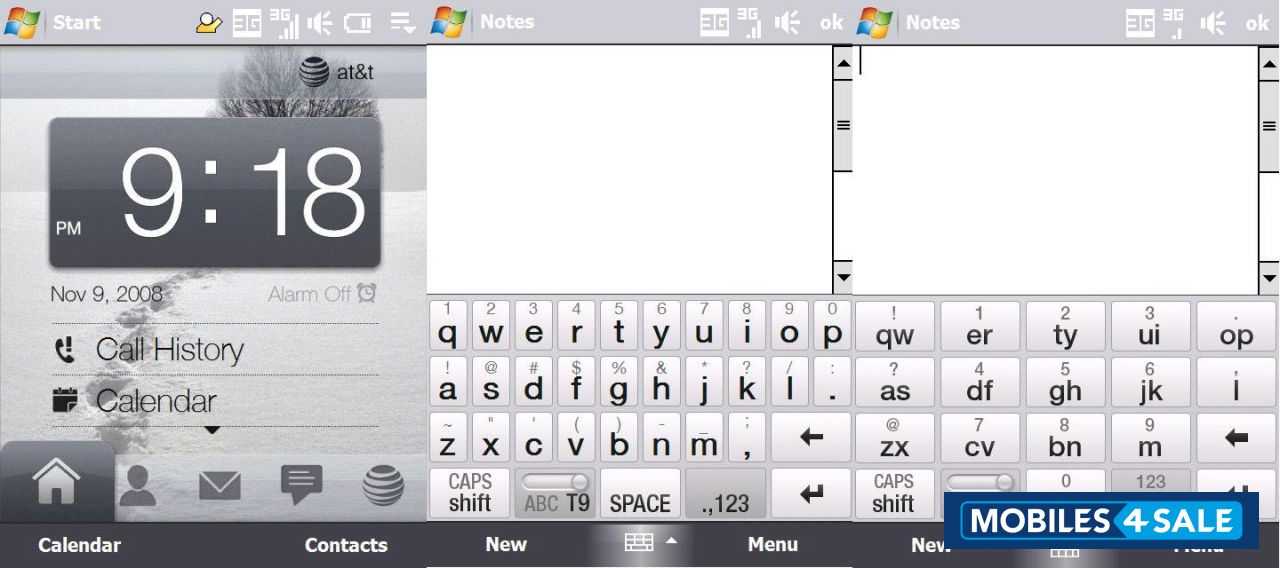Viewport: 1280px width, 568px height.
Task: Open the Messages speech bubble tab
Action: click(x=301, y=485)
